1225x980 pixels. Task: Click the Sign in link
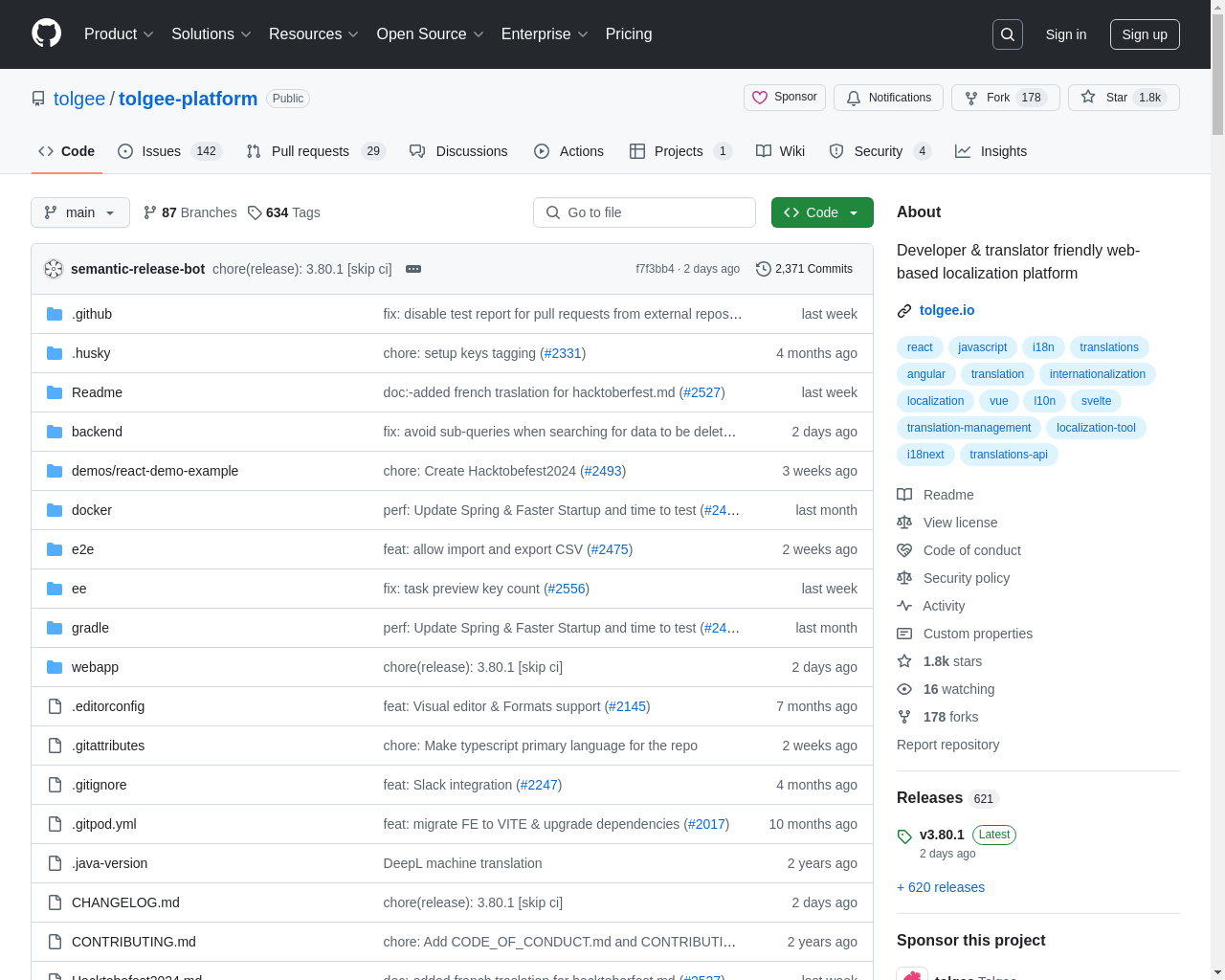coord(1066,34)
